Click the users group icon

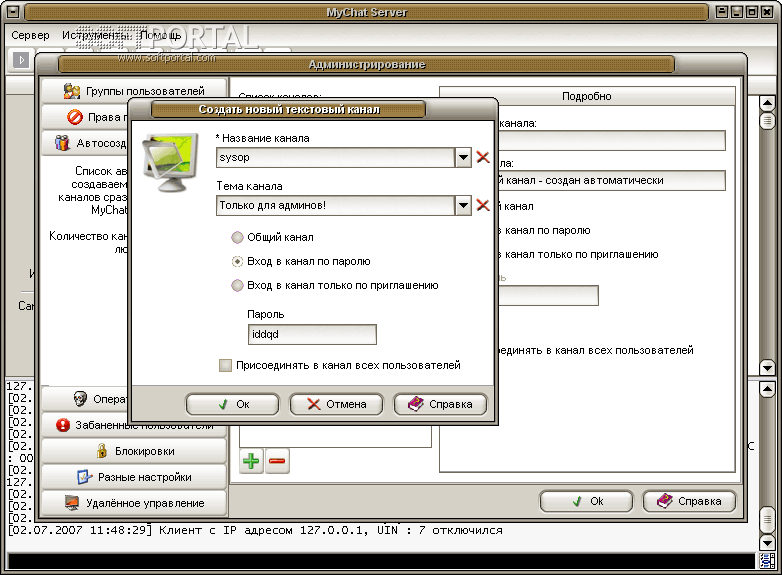(71, 91)
